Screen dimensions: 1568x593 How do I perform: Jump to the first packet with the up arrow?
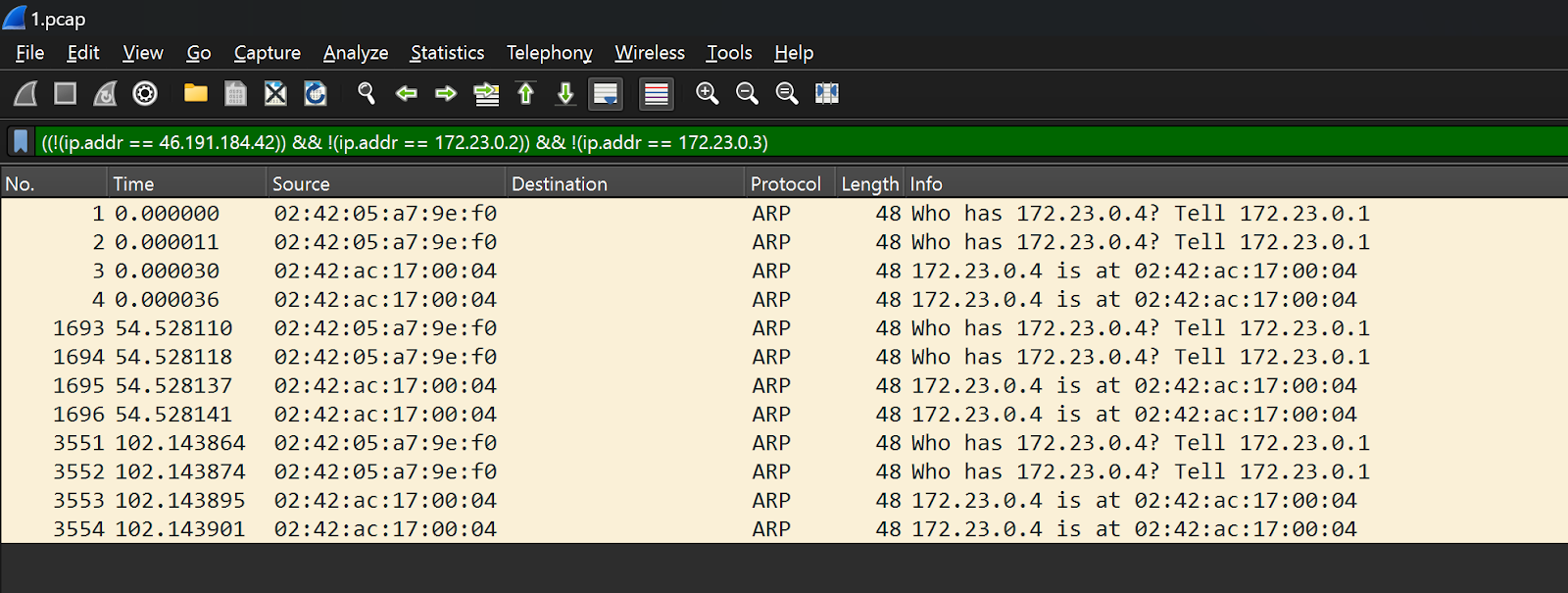pyautogui.click(x=526, y=93)
